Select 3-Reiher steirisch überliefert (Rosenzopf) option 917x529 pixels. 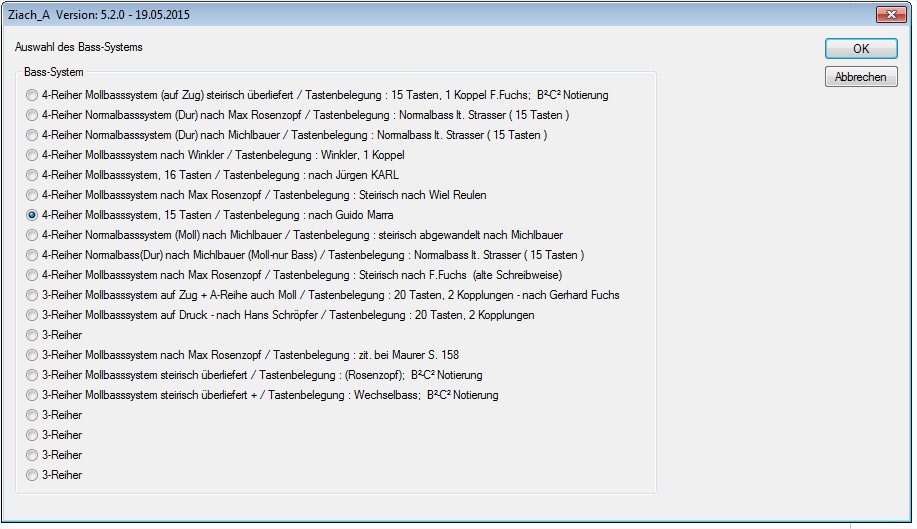pos(33,375)
